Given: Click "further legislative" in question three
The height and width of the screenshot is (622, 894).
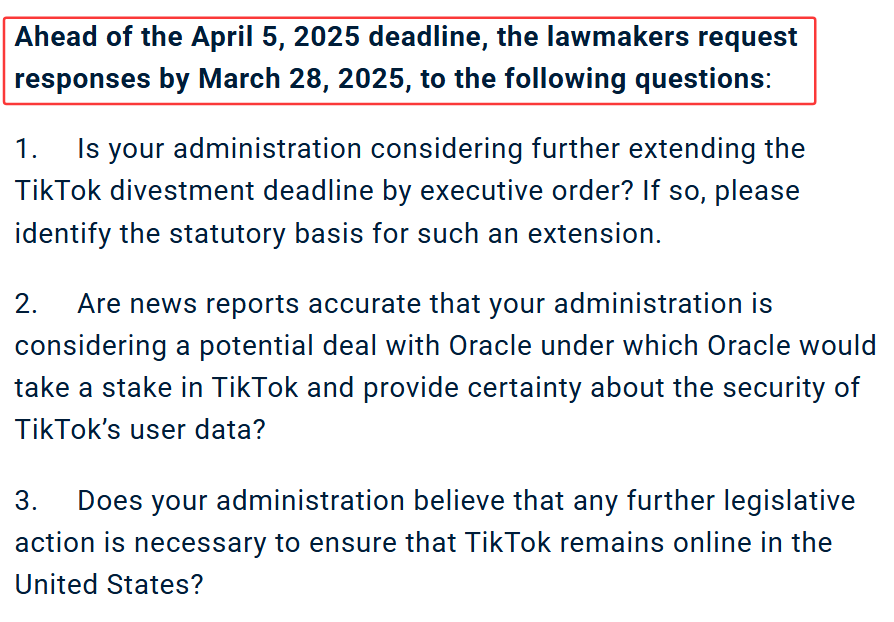Looking at the screenshot, I should tap(741, 501).
